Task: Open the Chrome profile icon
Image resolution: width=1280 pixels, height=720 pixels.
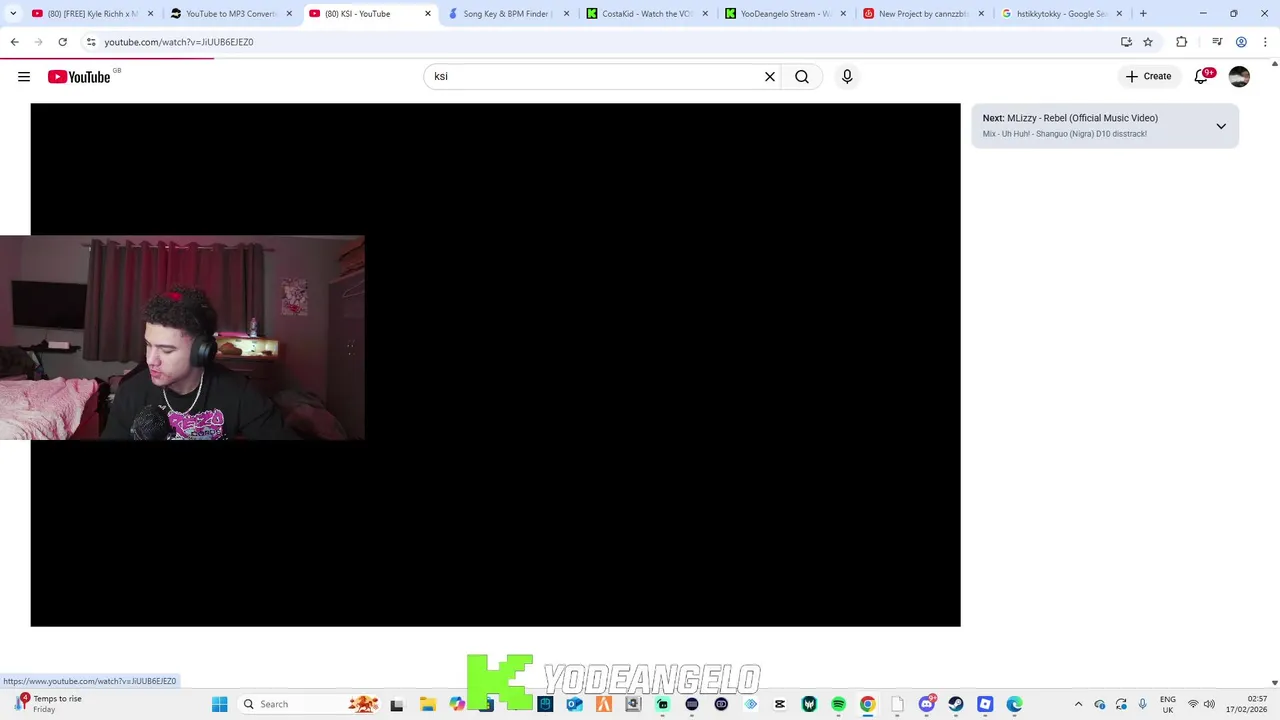Action: 1241,42
